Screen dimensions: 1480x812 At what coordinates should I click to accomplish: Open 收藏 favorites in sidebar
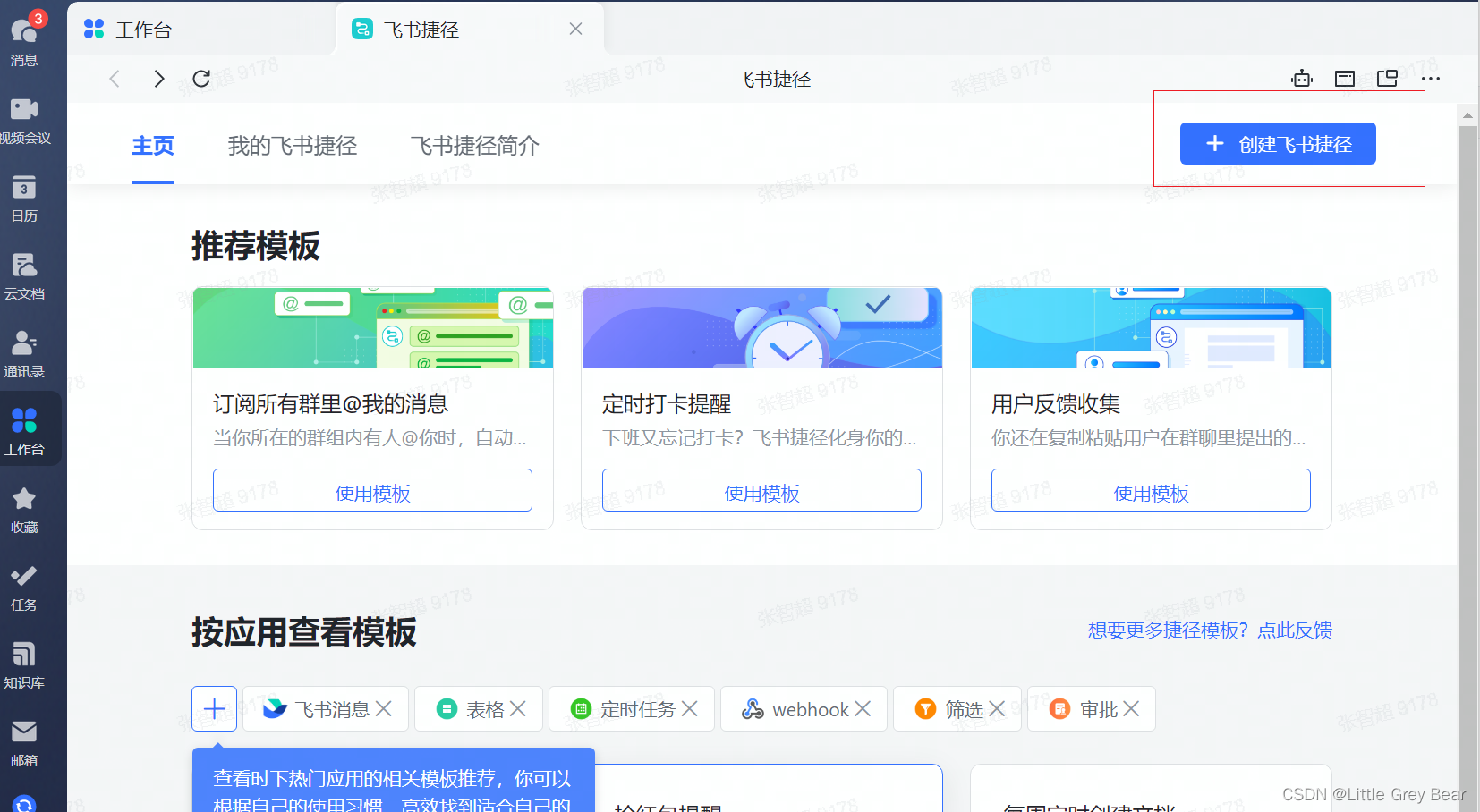24,509
